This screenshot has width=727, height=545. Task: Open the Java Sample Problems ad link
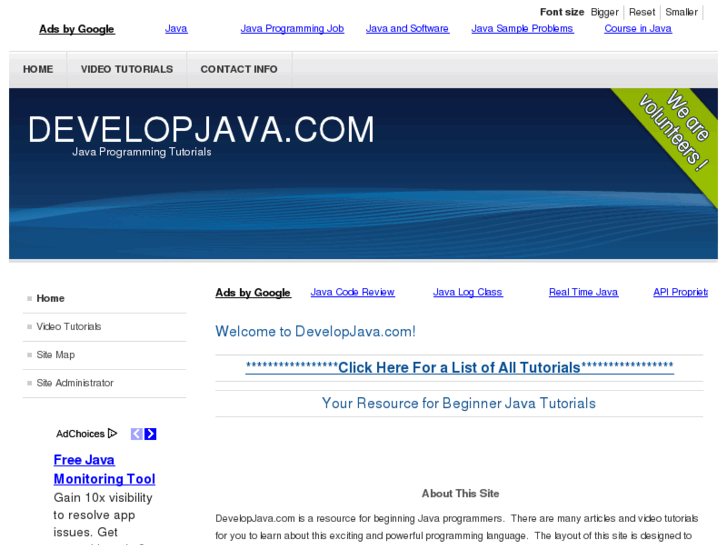click(x=522, y=28)
